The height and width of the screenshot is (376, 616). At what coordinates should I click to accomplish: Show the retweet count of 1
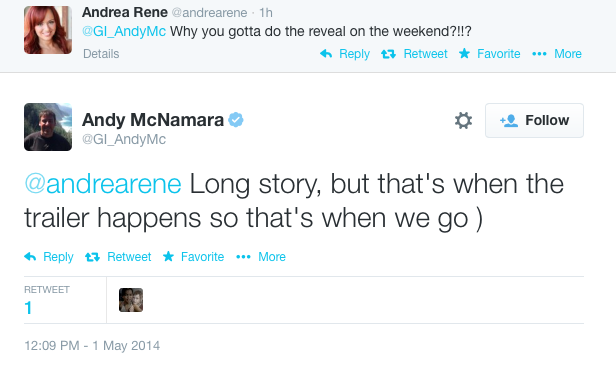point(28,308)
